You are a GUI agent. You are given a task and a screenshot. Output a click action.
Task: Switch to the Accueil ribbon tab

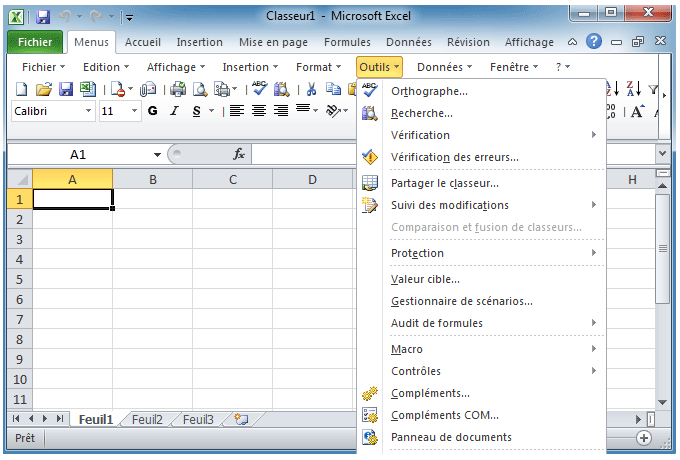143,42
